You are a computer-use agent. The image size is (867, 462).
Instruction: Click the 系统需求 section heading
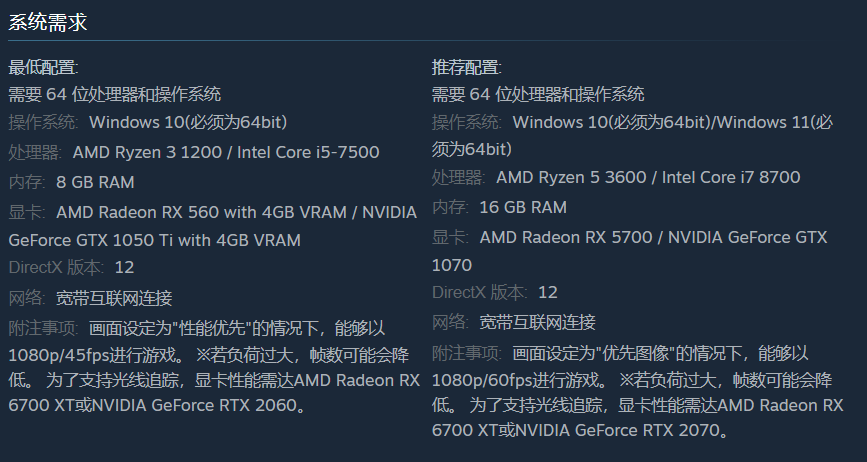(x=48, y=22)
